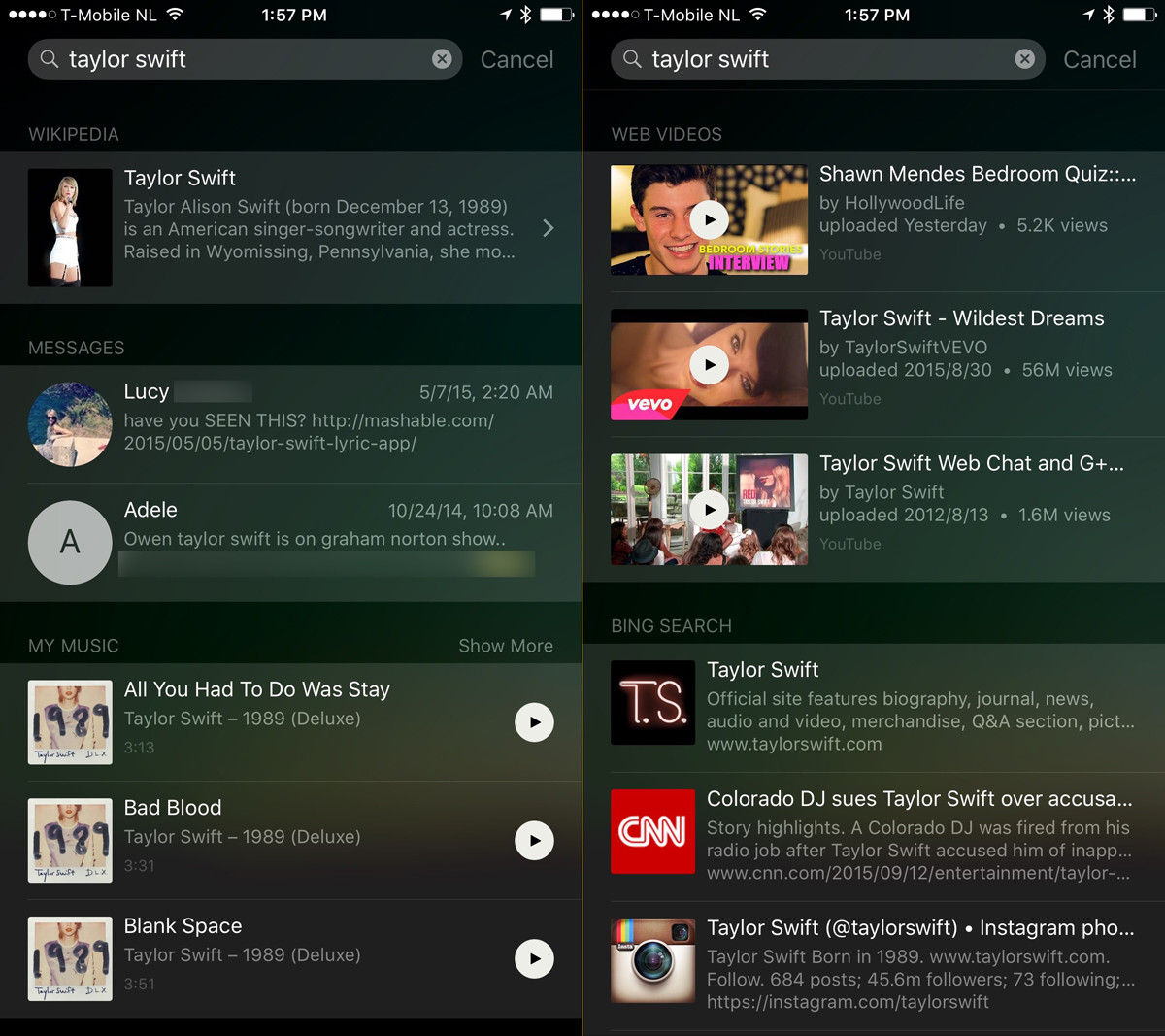Play the Blank Space track
Viewport: 1165px width, 1036px height.
[x=534, y=959]
